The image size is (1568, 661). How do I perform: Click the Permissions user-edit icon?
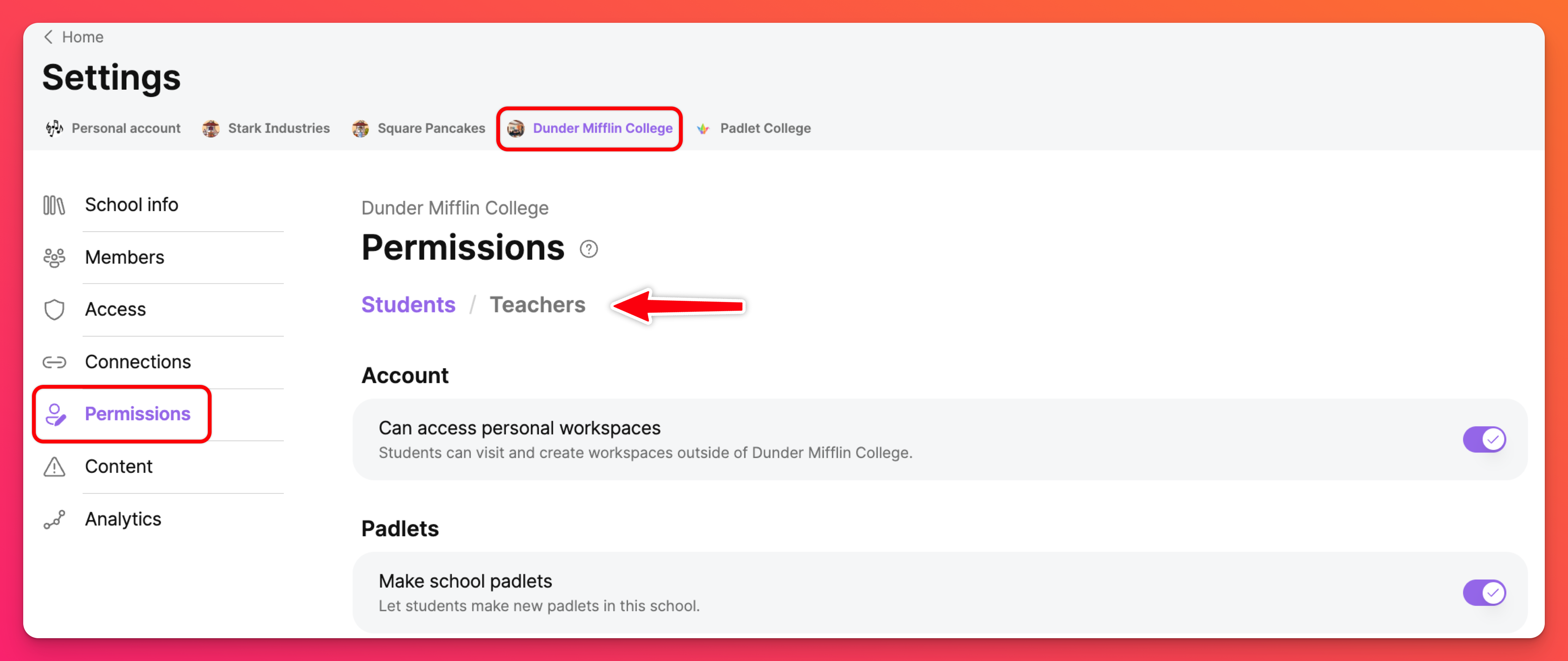56,415
